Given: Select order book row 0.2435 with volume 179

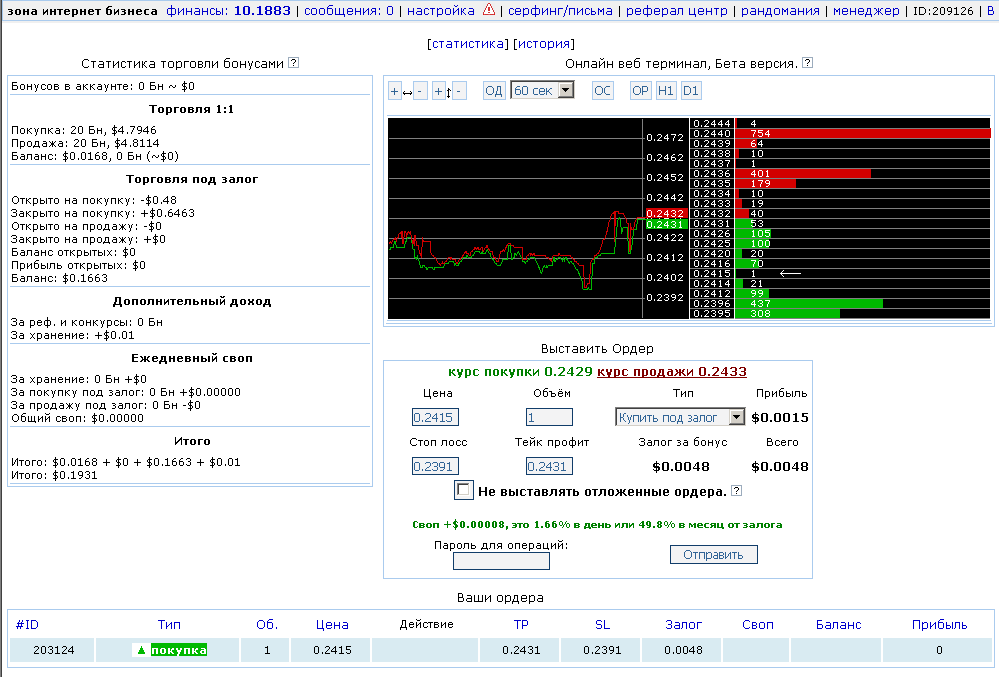Looking at the screenshot, I should tap(840, 183).
